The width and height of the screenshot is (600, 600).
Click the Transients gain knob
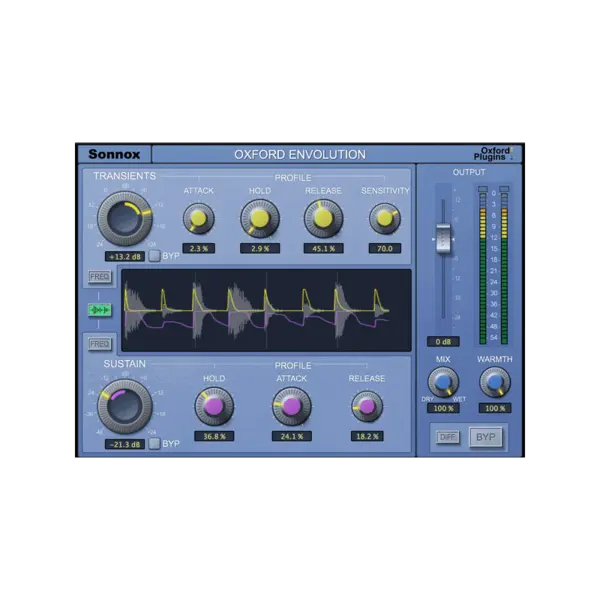(x=125, y=219)
